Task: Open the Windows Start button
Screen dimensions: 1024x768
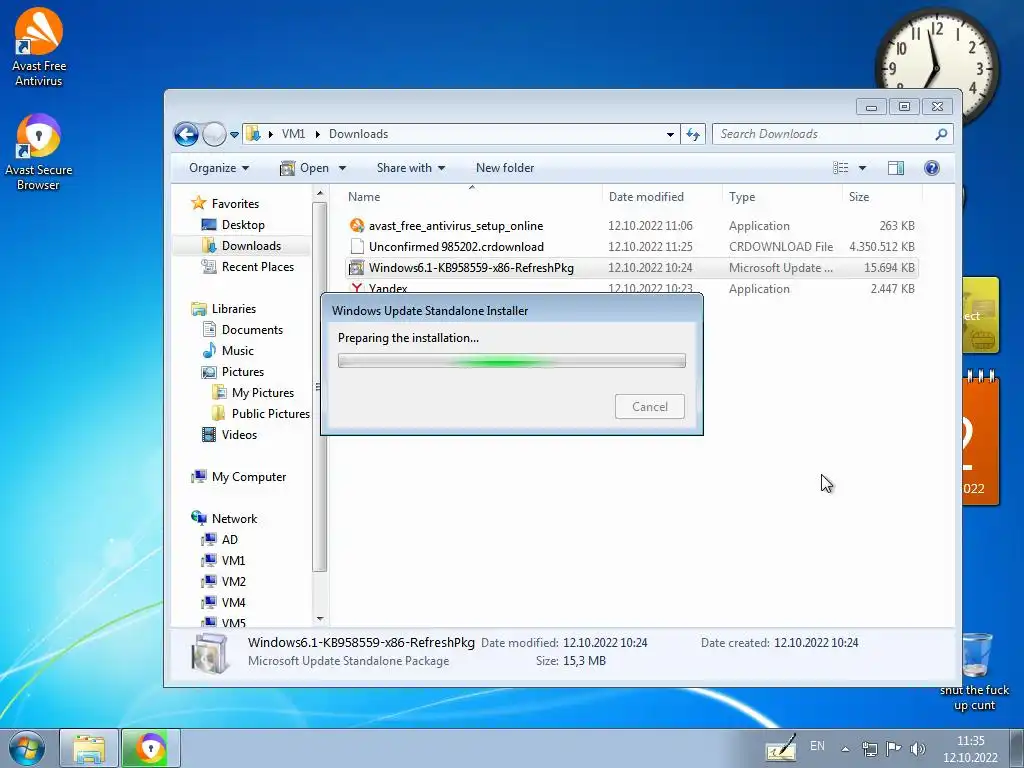Action: click(26, 748)
